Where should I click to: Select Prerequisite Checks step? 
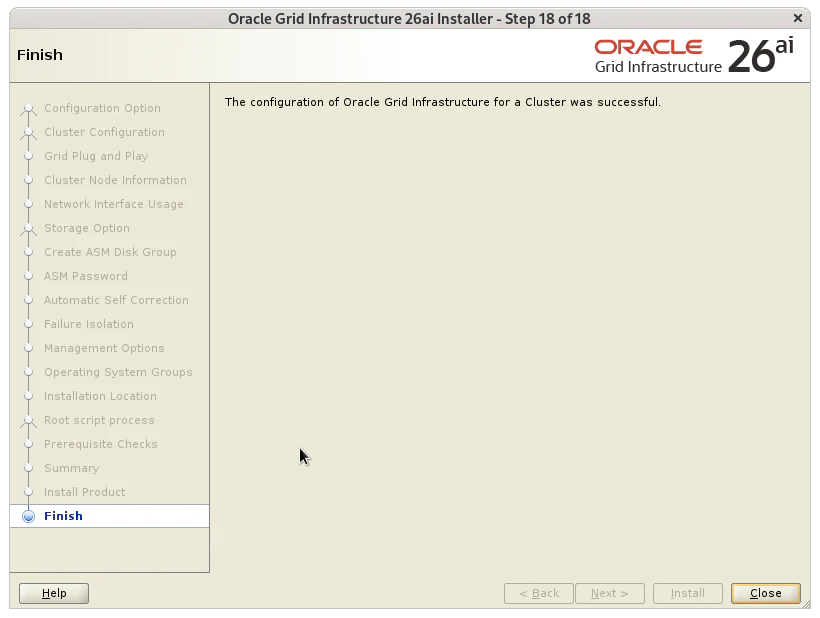(100, 445)
